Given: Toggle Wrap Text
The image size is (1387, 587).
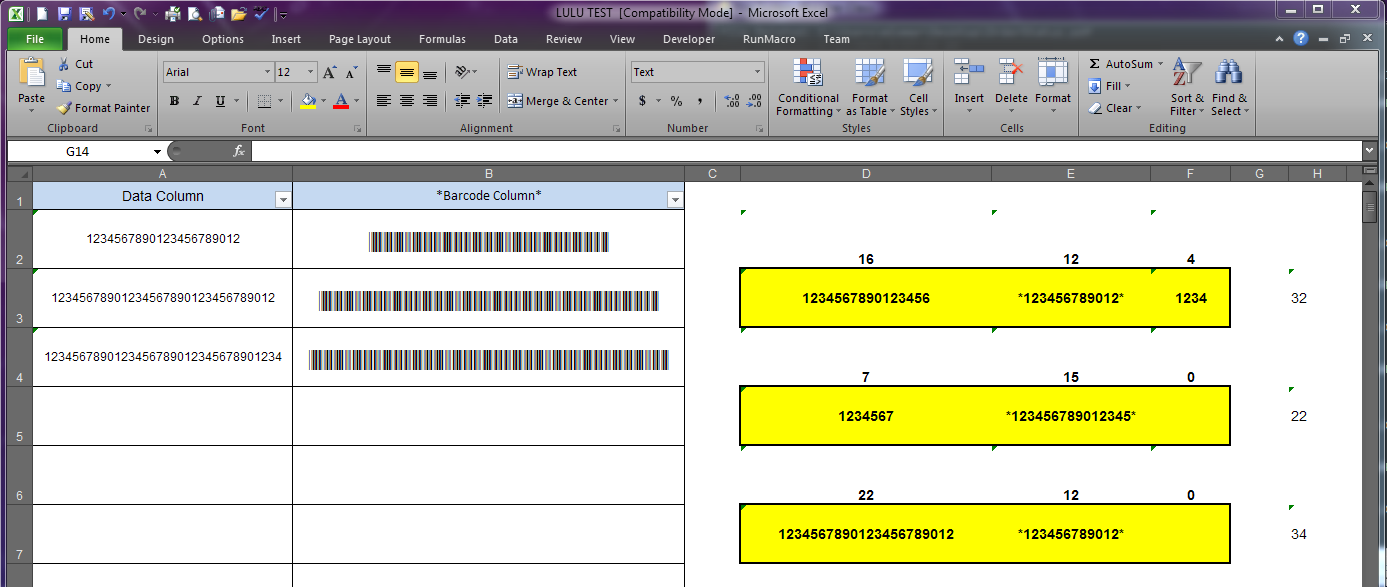Looking at the screenshot, I should 543,72.
